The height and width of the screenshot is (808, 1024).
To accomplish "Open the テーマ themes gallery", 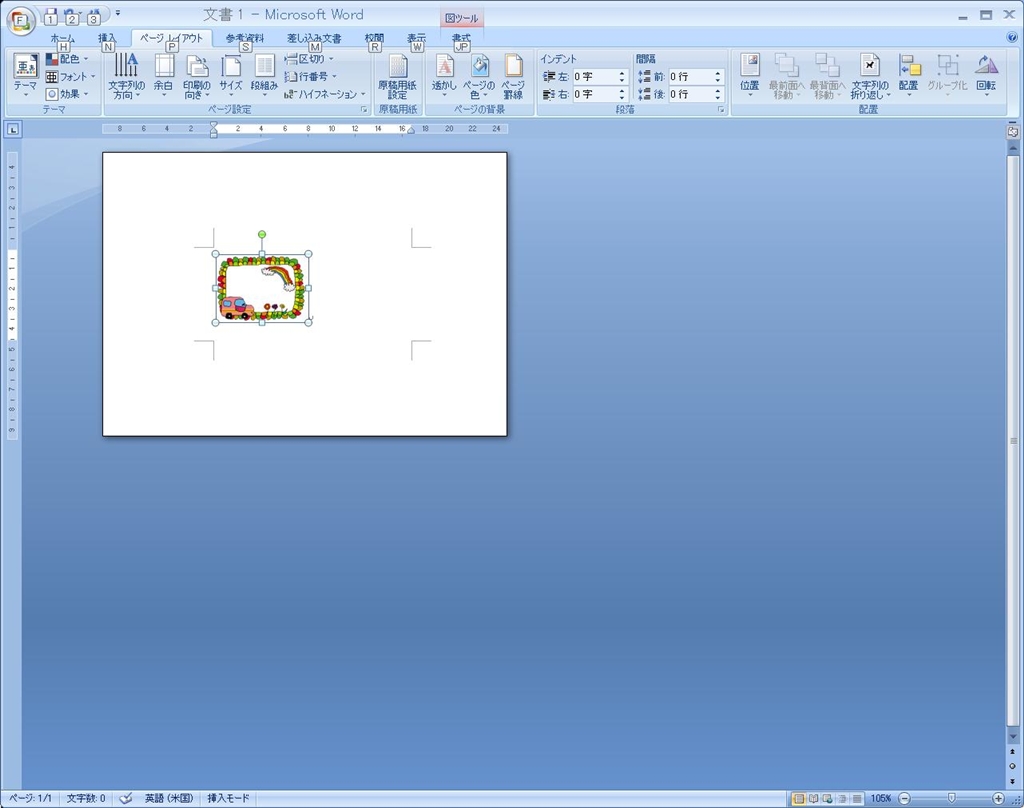I will [25, 75].
